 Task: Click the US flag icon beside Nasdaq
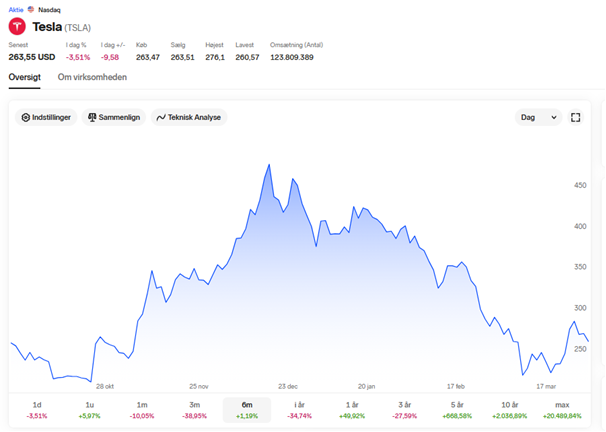pos(31,9)
